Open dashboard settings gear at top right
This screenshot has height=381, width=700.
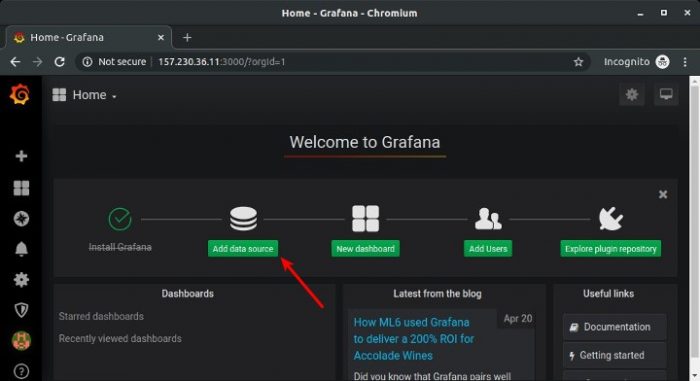631,95
